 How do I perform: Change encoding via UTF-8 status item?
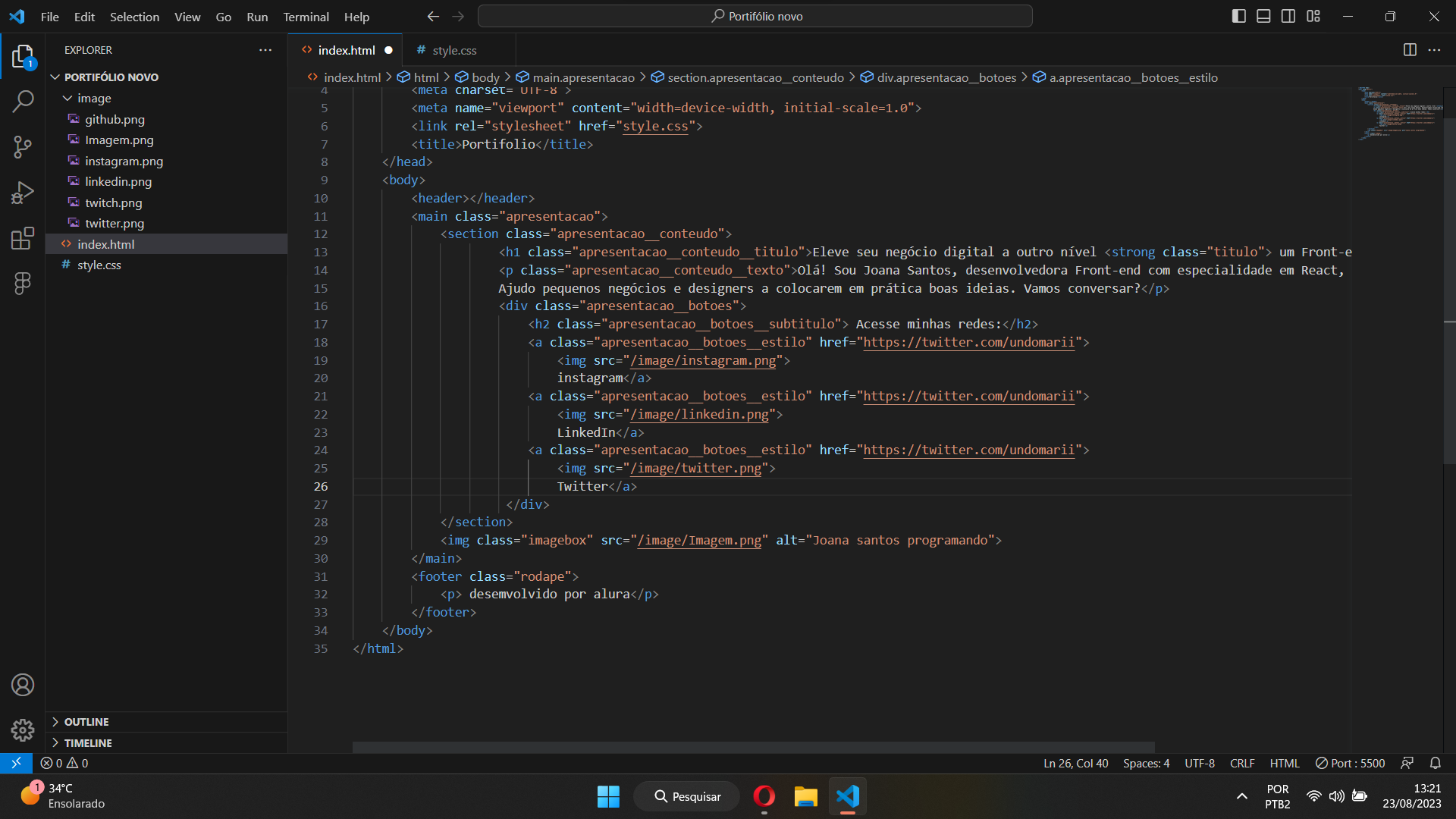(x=1200, y=763)
